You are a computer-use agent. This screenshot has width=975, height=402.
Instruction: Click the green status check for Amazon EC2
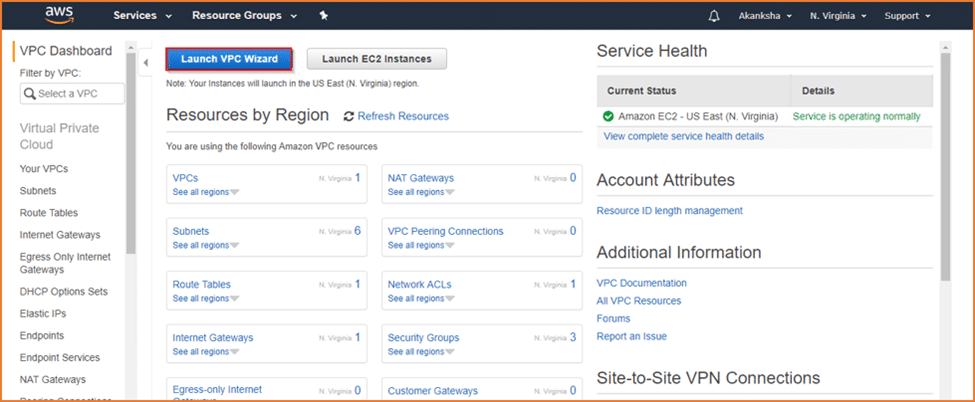click(608, 116)
